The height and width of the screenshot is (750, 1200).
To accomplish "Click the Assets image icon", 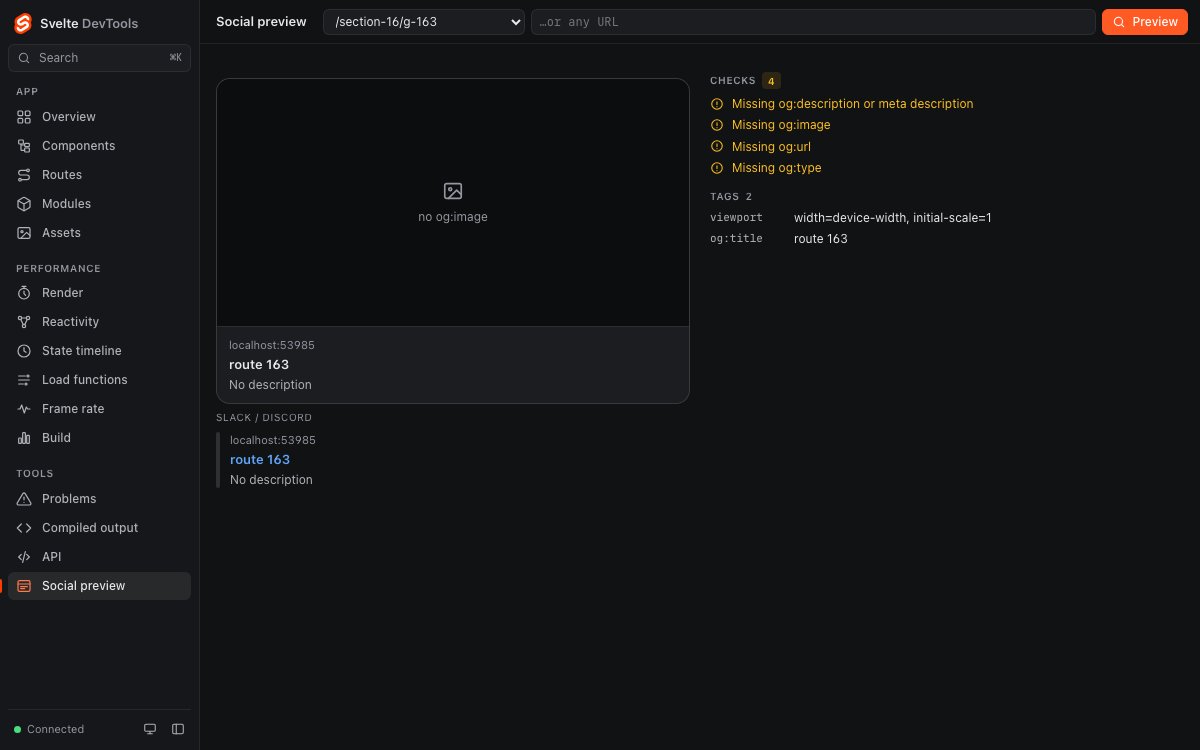I will [x=24, y=233].
